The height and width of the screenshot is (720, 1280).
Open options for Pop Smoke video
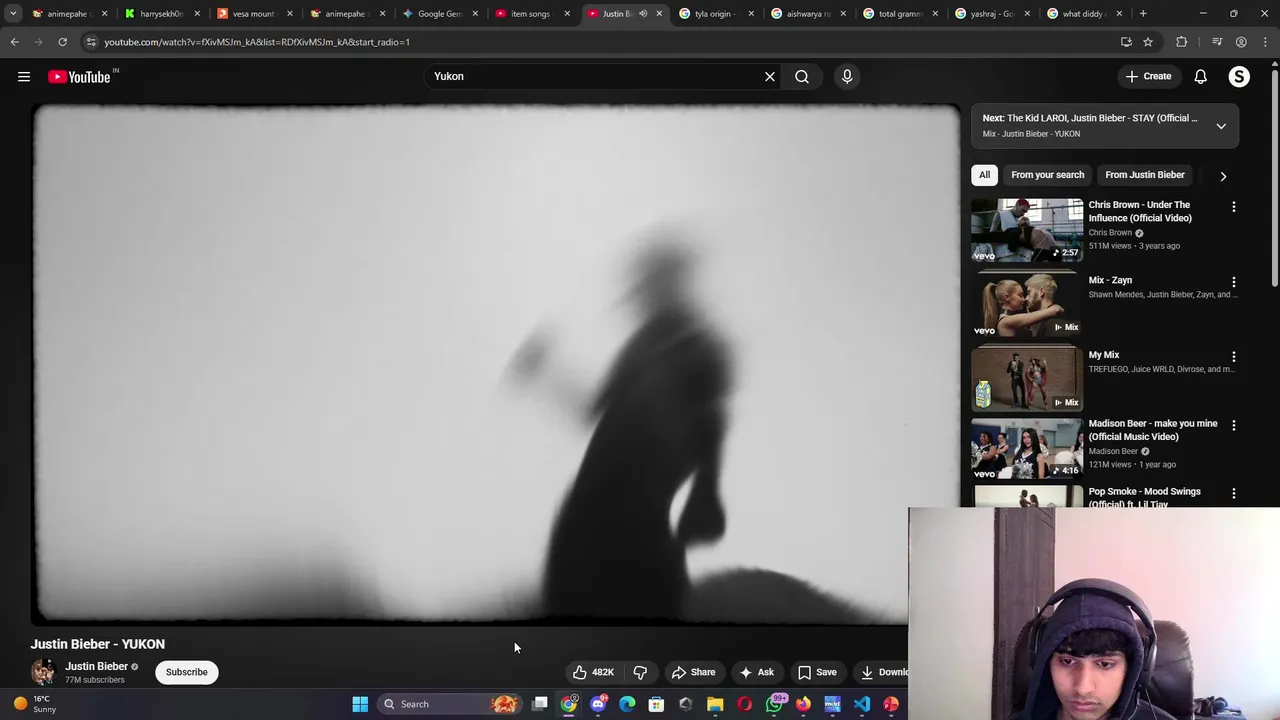[x=1234, y=493]
